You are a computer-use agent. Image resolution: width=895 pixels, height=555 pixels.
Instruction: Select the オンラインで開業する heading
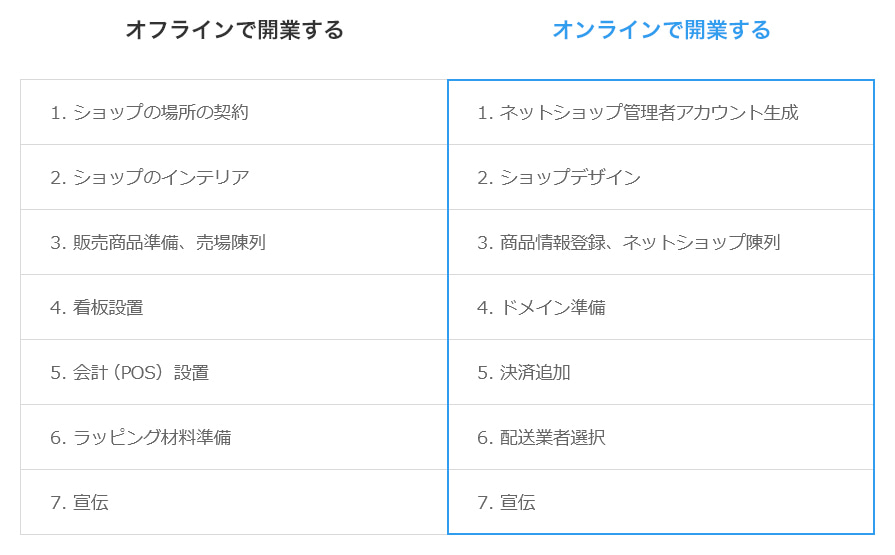(x=662, y=30)
